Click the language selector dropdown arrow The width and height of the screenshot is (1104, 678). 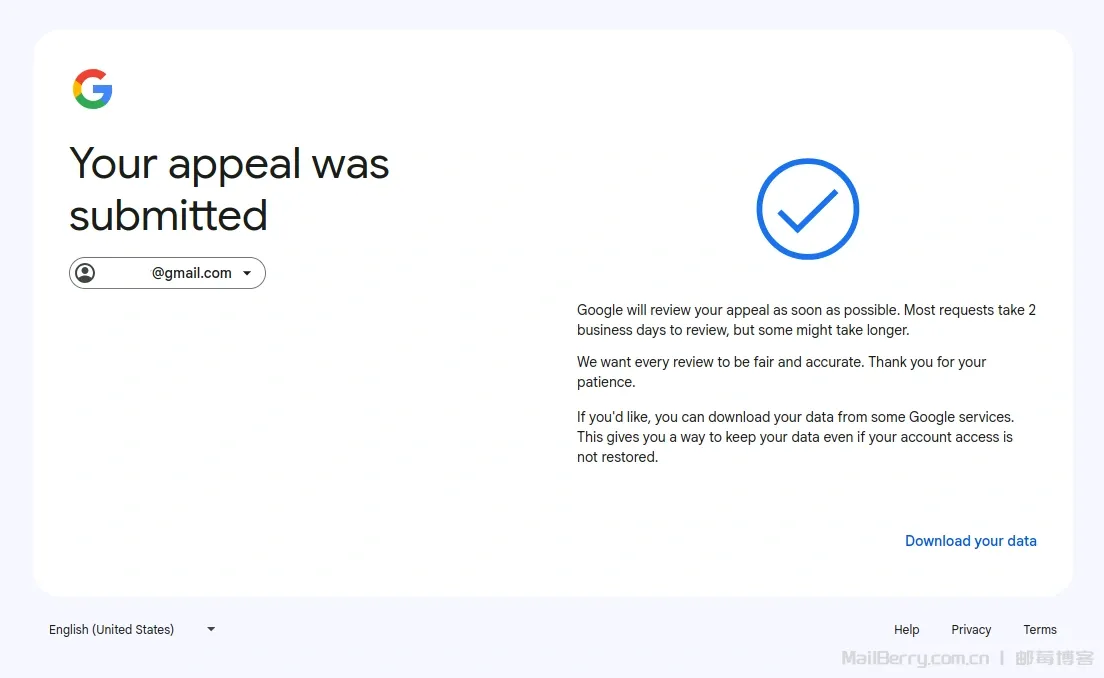(x=211, y=629)
